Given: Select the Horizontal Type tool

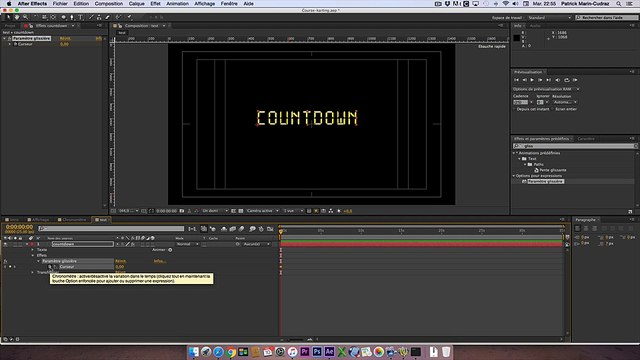Looking at the screenshot, I should tap(80, 17).
